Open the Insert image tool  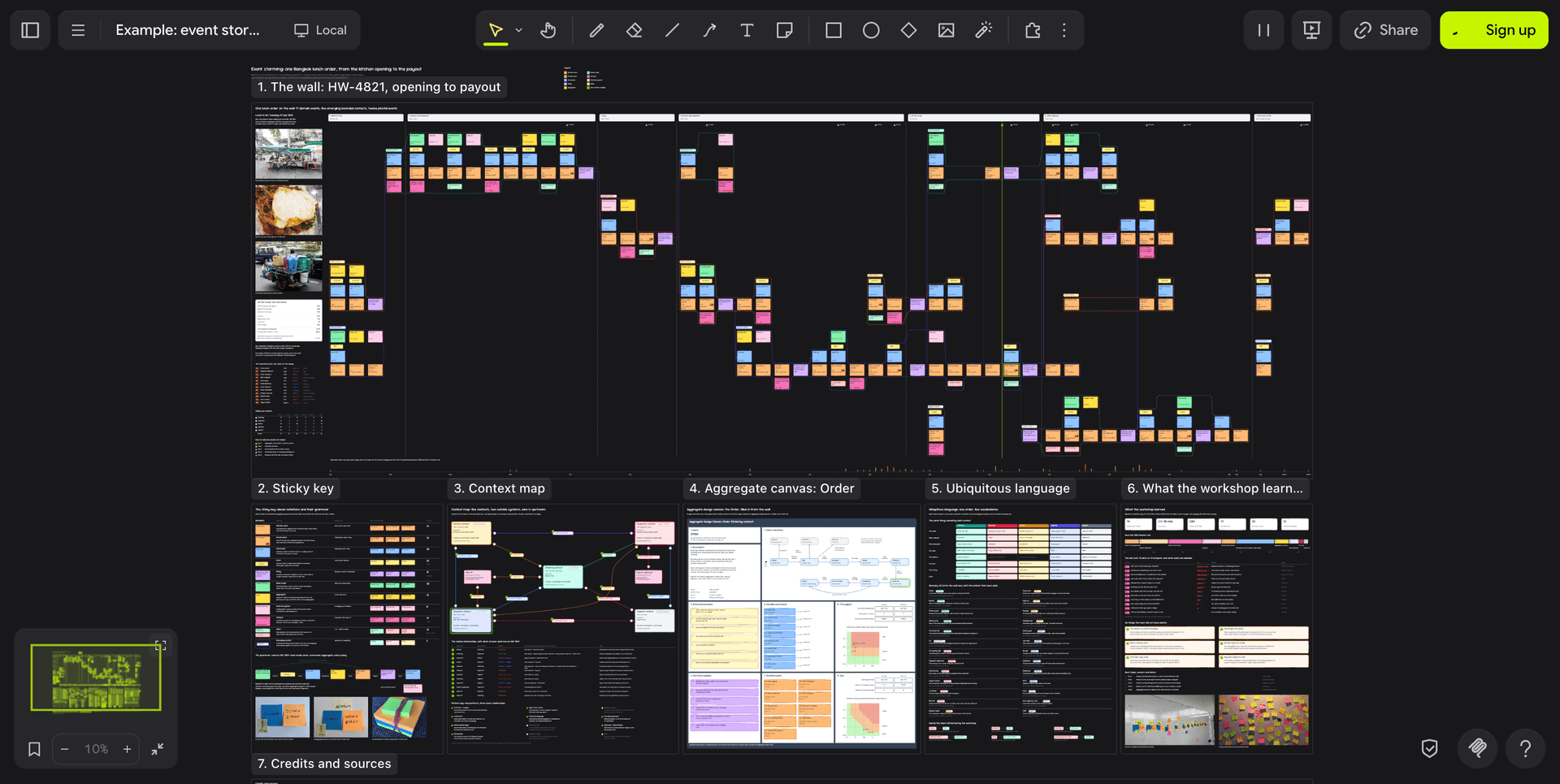(x=946, y=30)
